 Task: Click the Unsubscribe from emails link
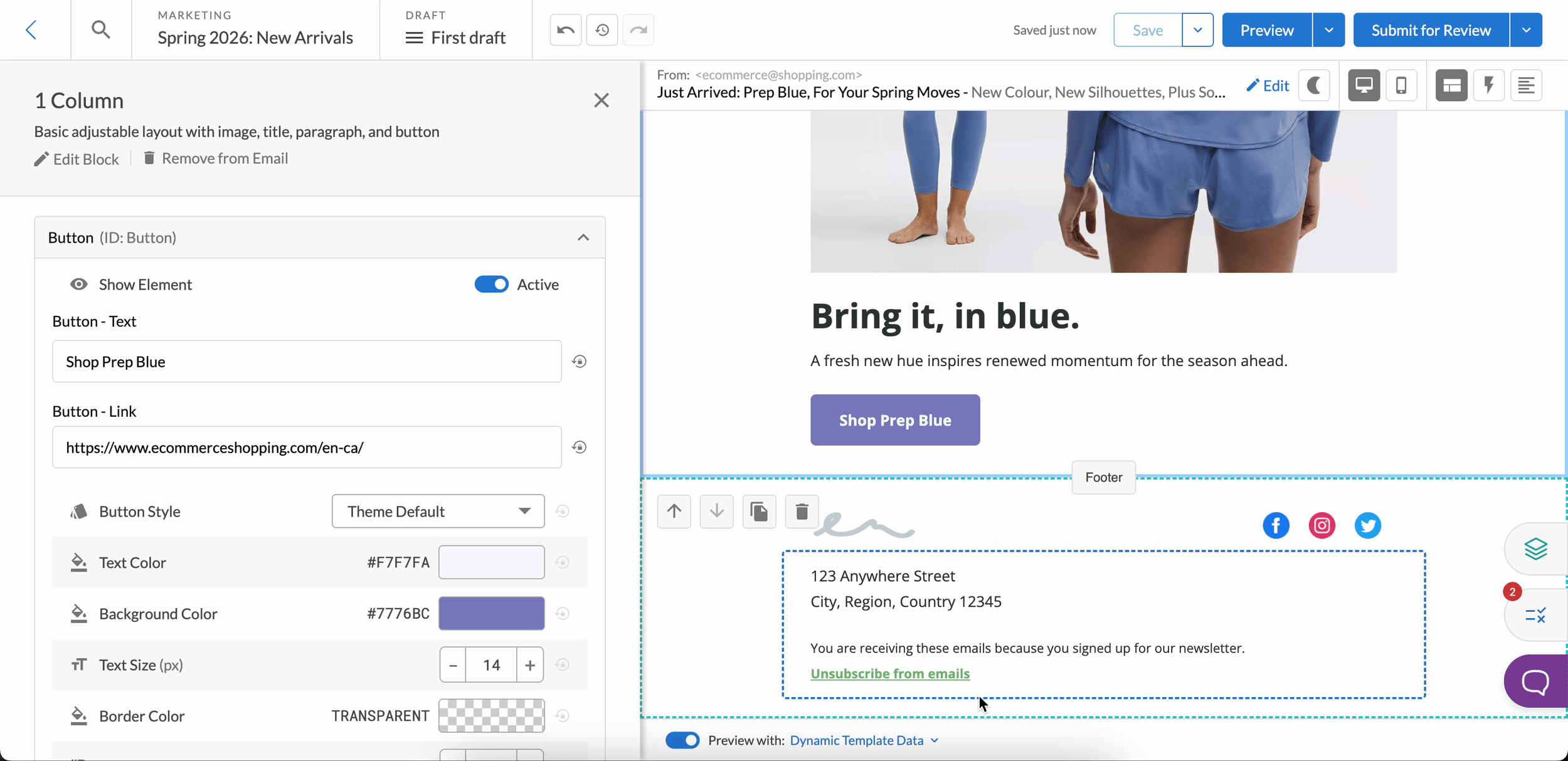[890, 673]
